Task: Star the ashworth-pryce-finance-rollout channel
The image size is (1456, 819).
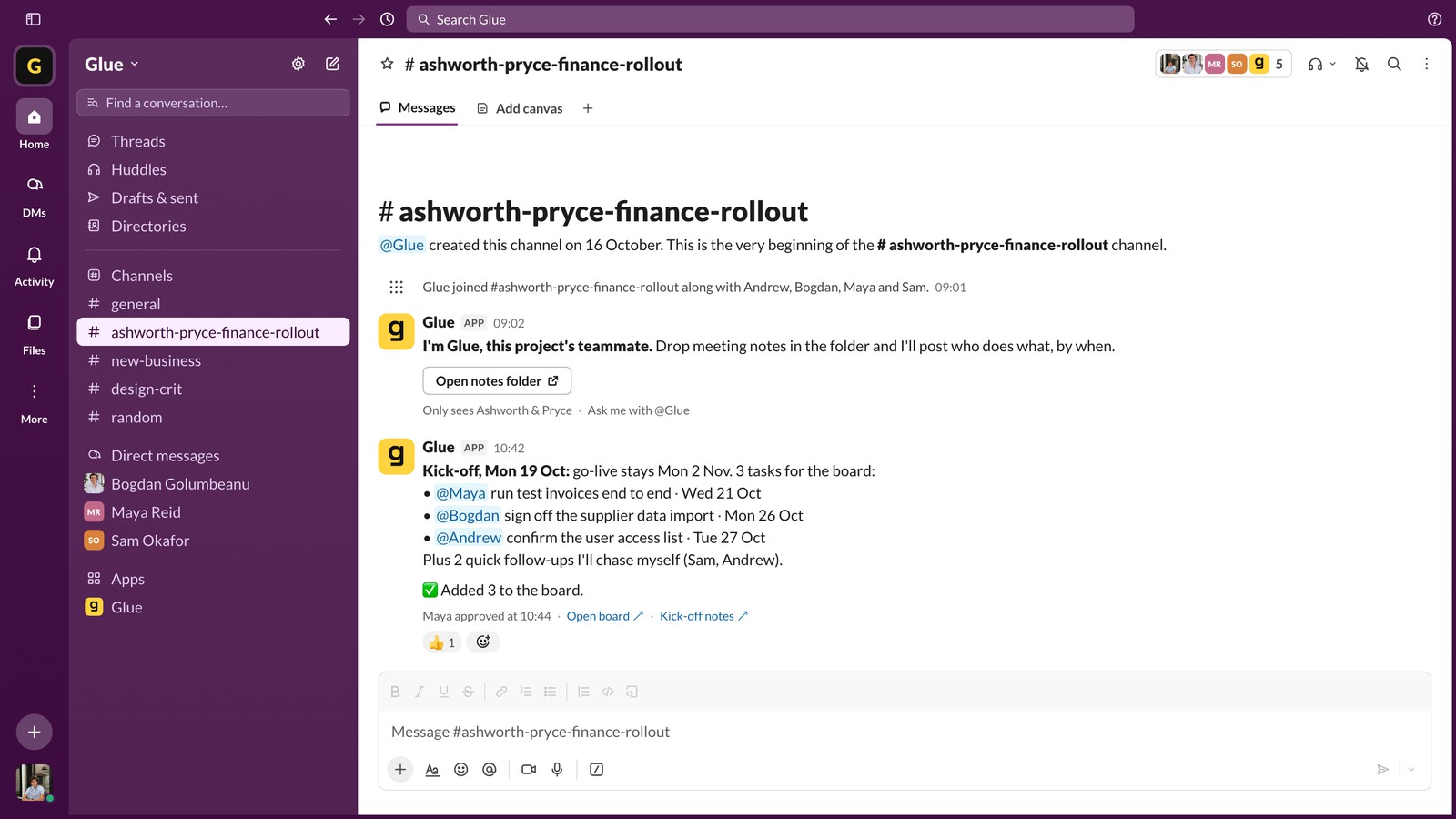Action: [x=387, y=64]
